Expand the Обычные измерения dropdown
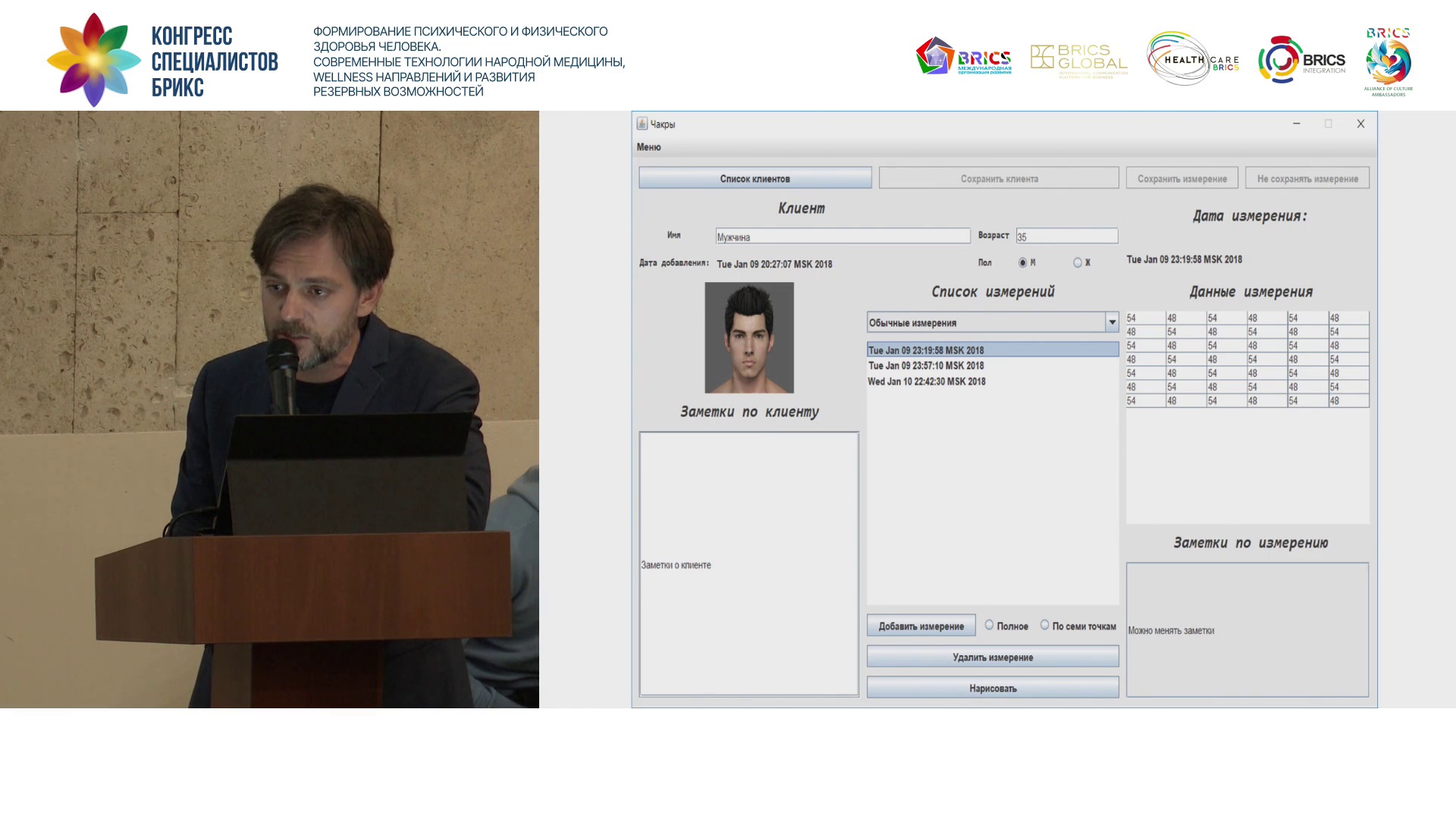Screen dimensions: 1456x819 pyautogui.click(x=1112, y=322)
